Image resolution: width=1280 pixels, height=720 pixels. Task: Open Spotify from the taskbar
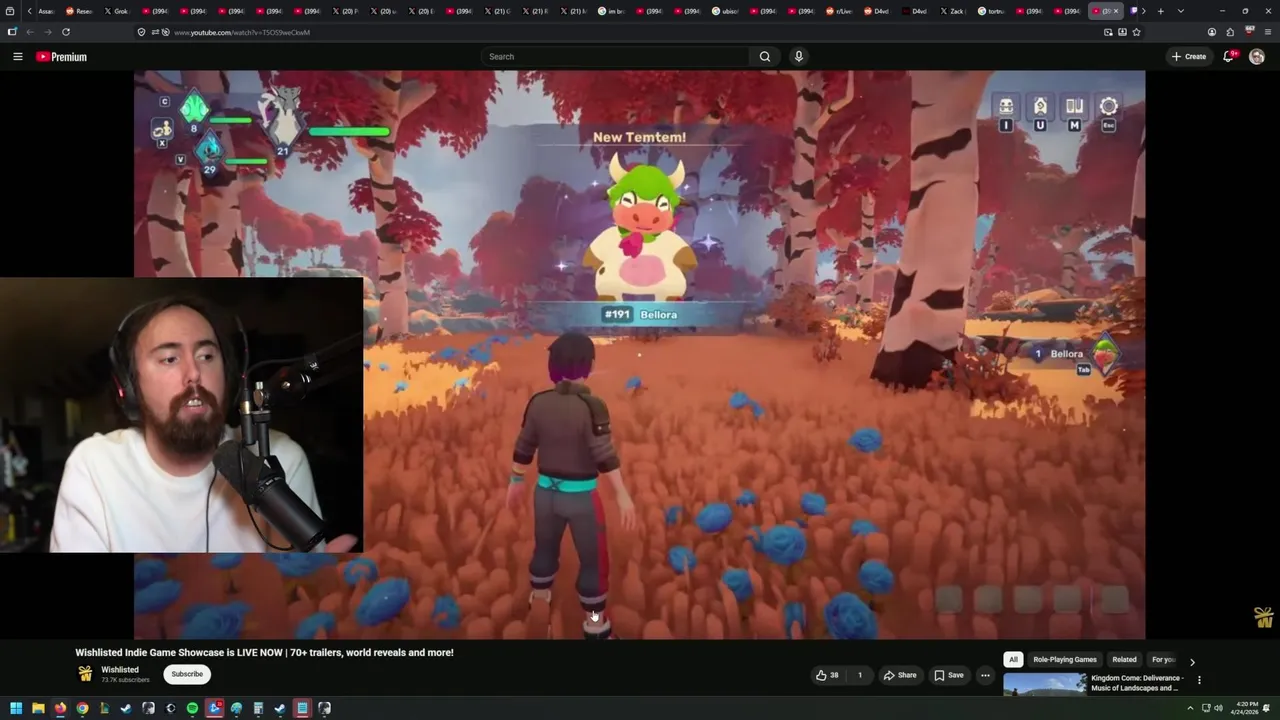coord(192,708)
